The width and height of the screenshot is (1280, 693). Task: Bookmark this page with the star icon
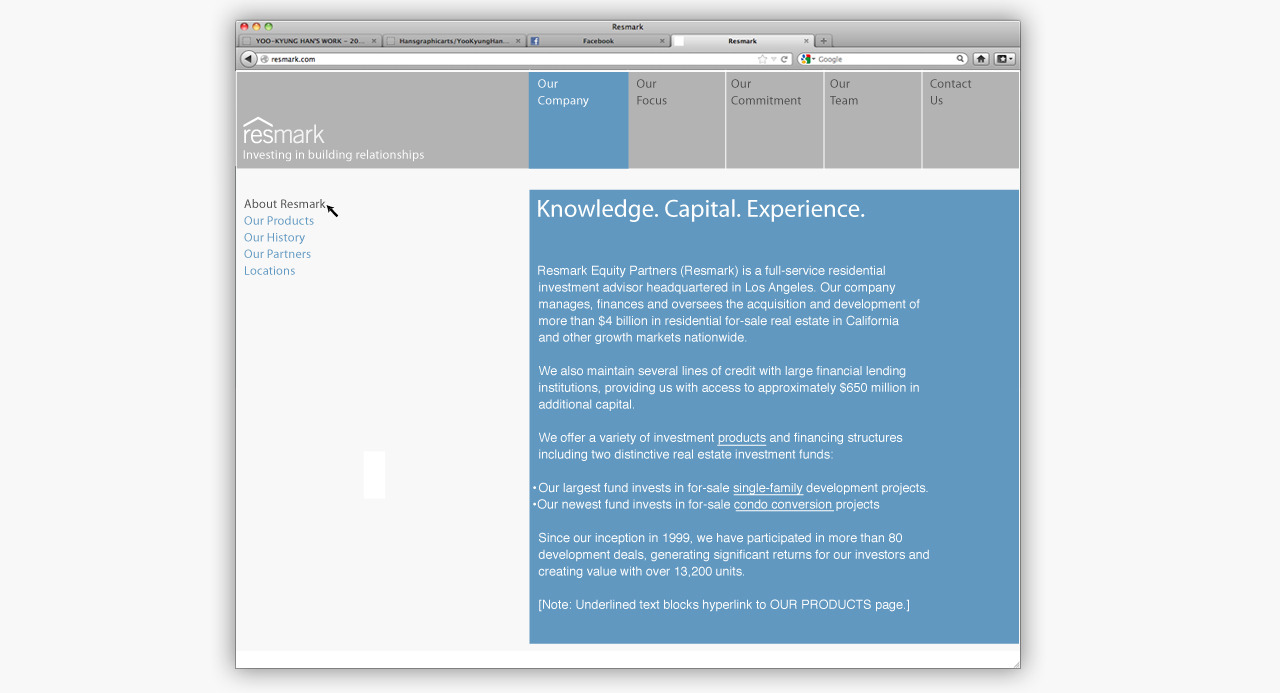point(762,59)
